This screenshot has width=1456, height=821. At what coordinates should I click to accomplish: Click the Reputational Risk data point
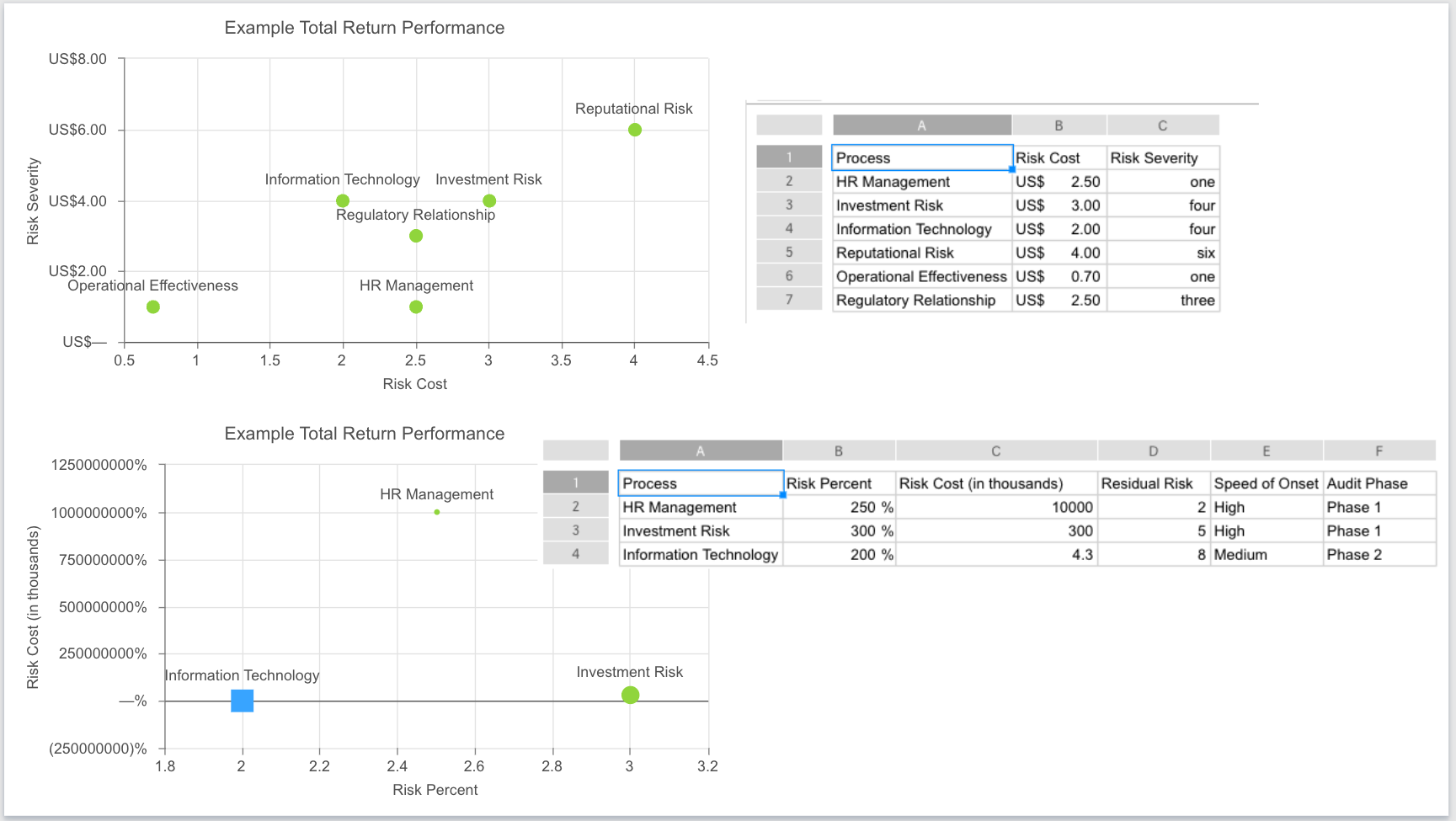pos(635,130)
